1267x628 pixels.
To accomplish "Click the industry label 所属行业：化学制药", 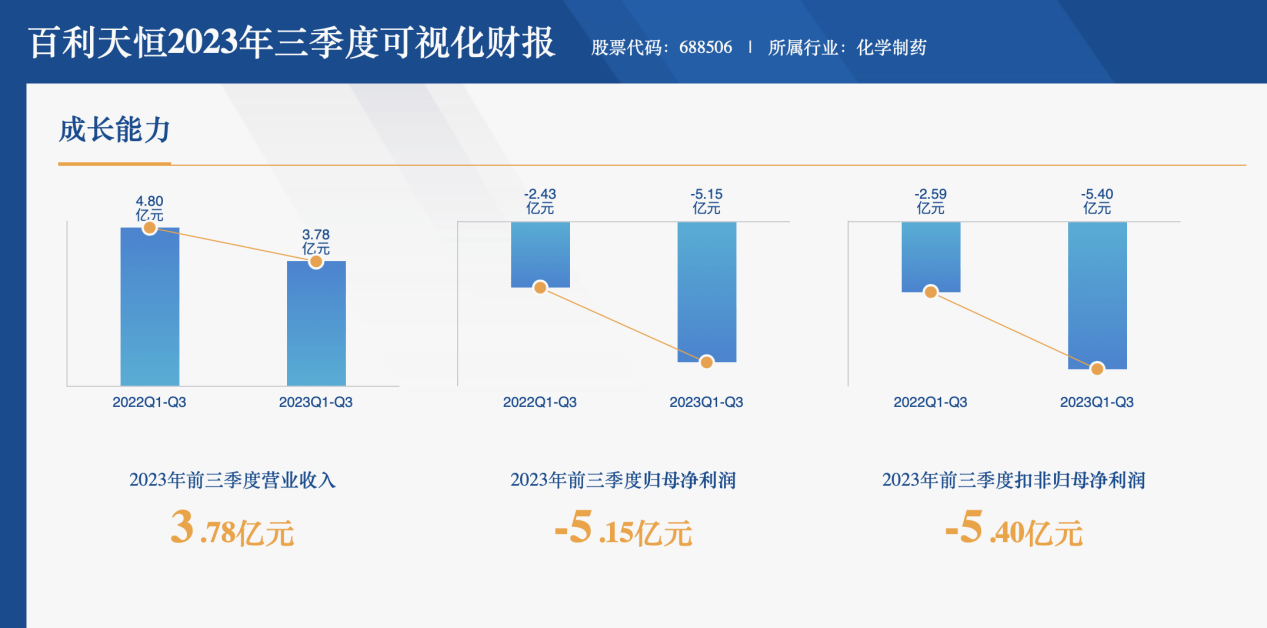I will 847,47.
